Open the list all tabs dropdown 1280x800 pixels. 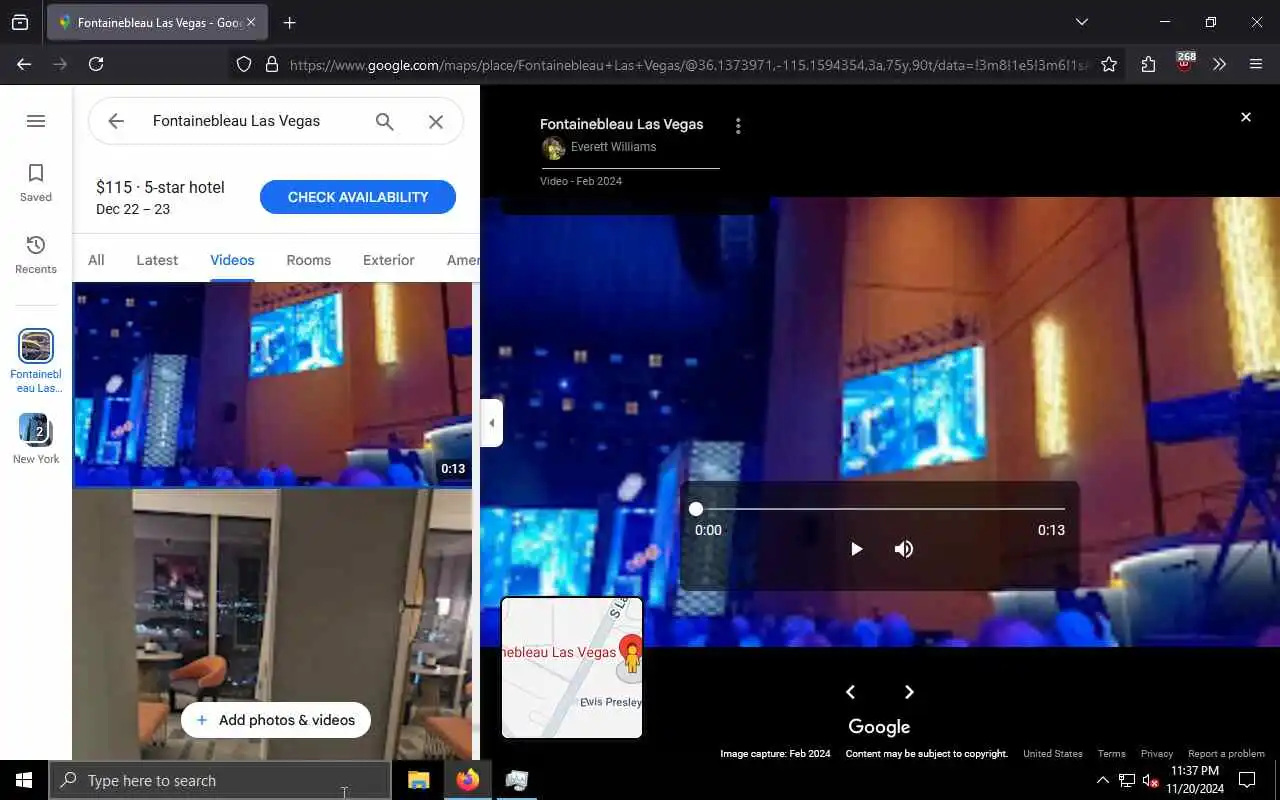click(1081, 22)
